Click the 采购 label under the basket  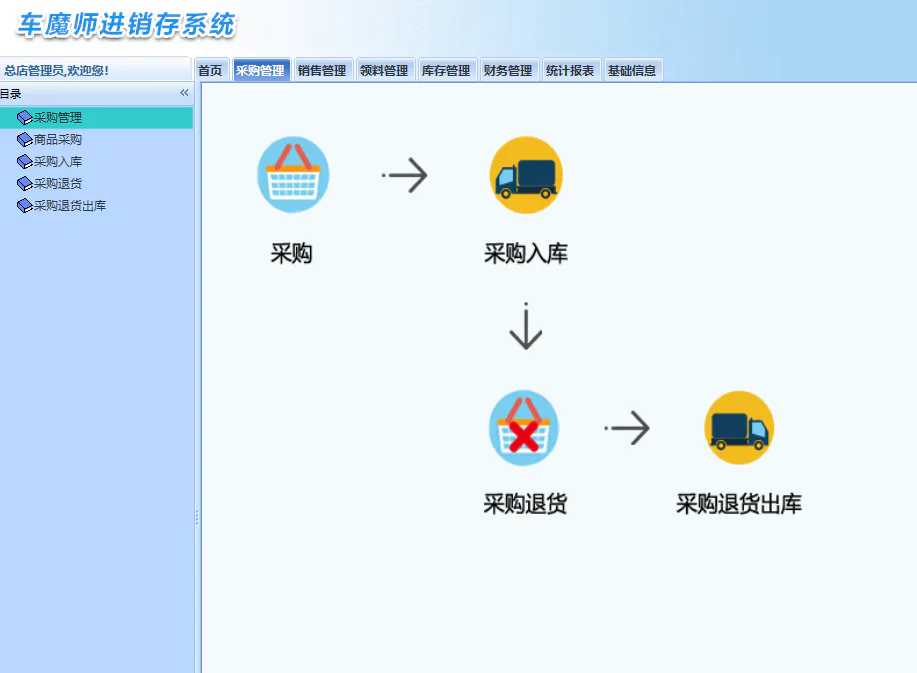coord(291,253)
